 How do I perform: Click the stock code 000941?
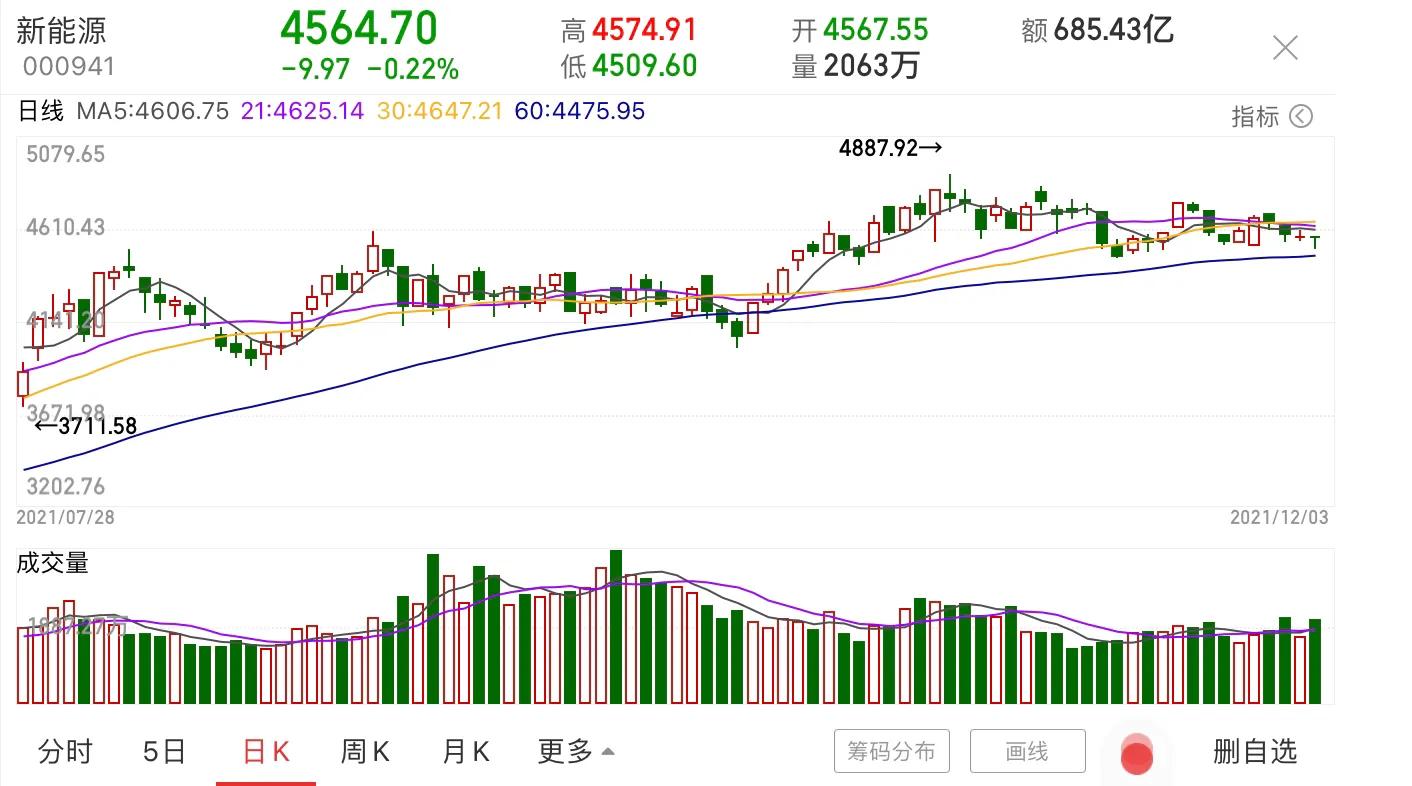click(69, 67)
